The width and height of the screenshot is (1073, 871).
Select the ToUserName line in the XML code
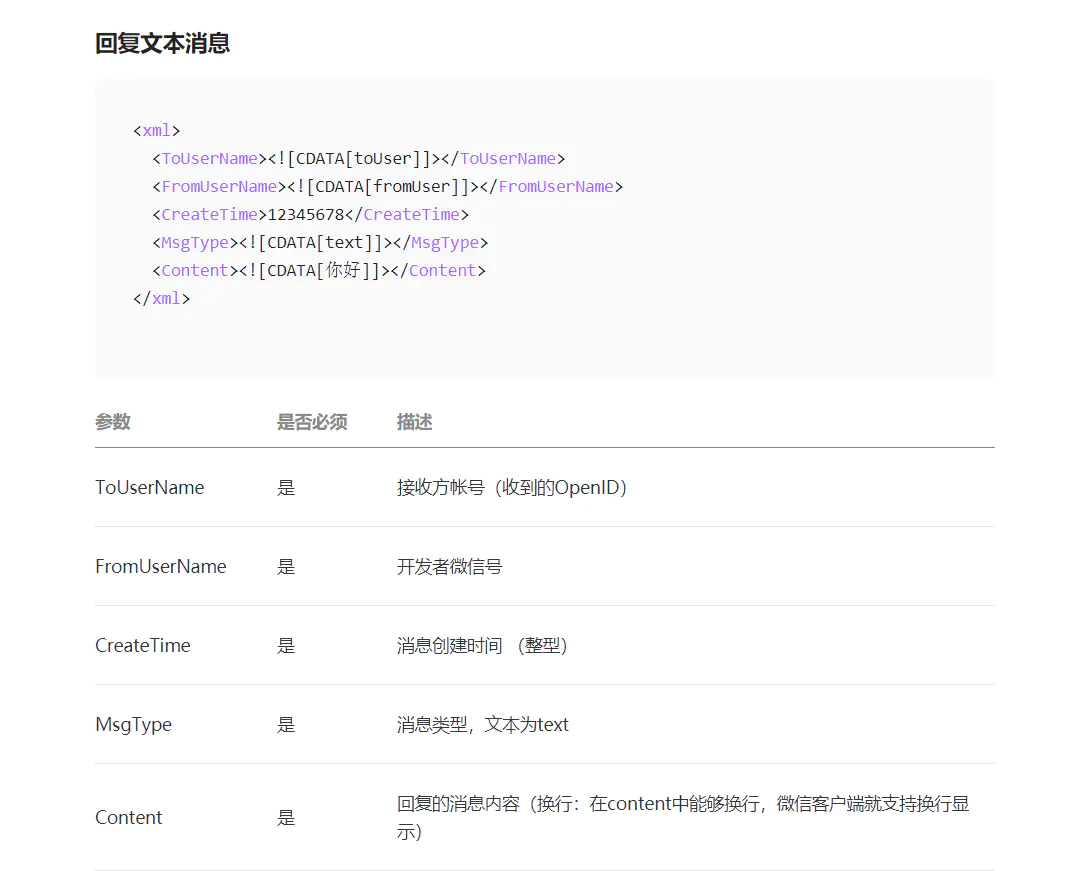pyautogui.click(x=359, y=158)
